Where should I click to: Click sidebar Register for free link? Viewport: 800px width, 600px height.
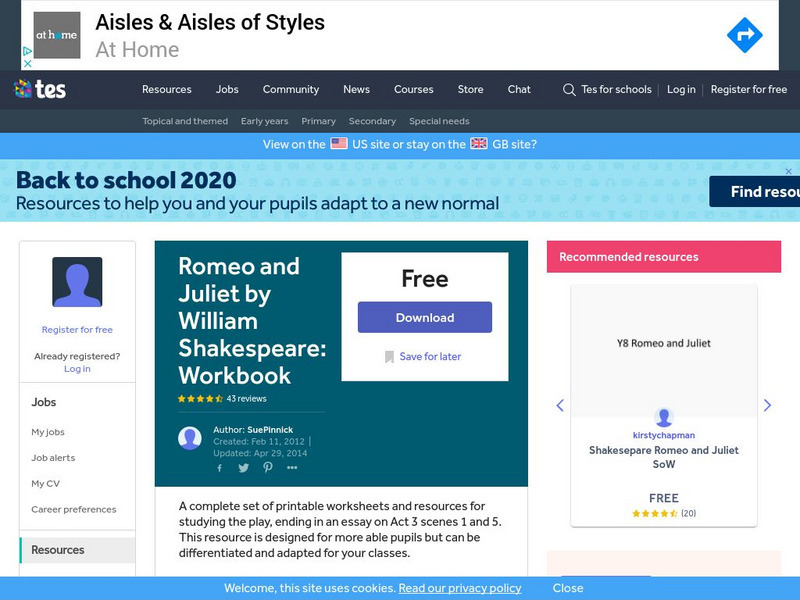tap(77, 330)
